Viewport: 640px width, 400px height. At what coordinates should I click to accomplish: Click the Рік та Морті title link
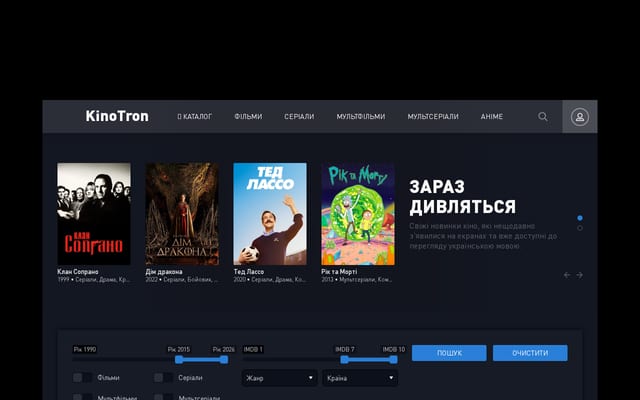pos(339,272)
